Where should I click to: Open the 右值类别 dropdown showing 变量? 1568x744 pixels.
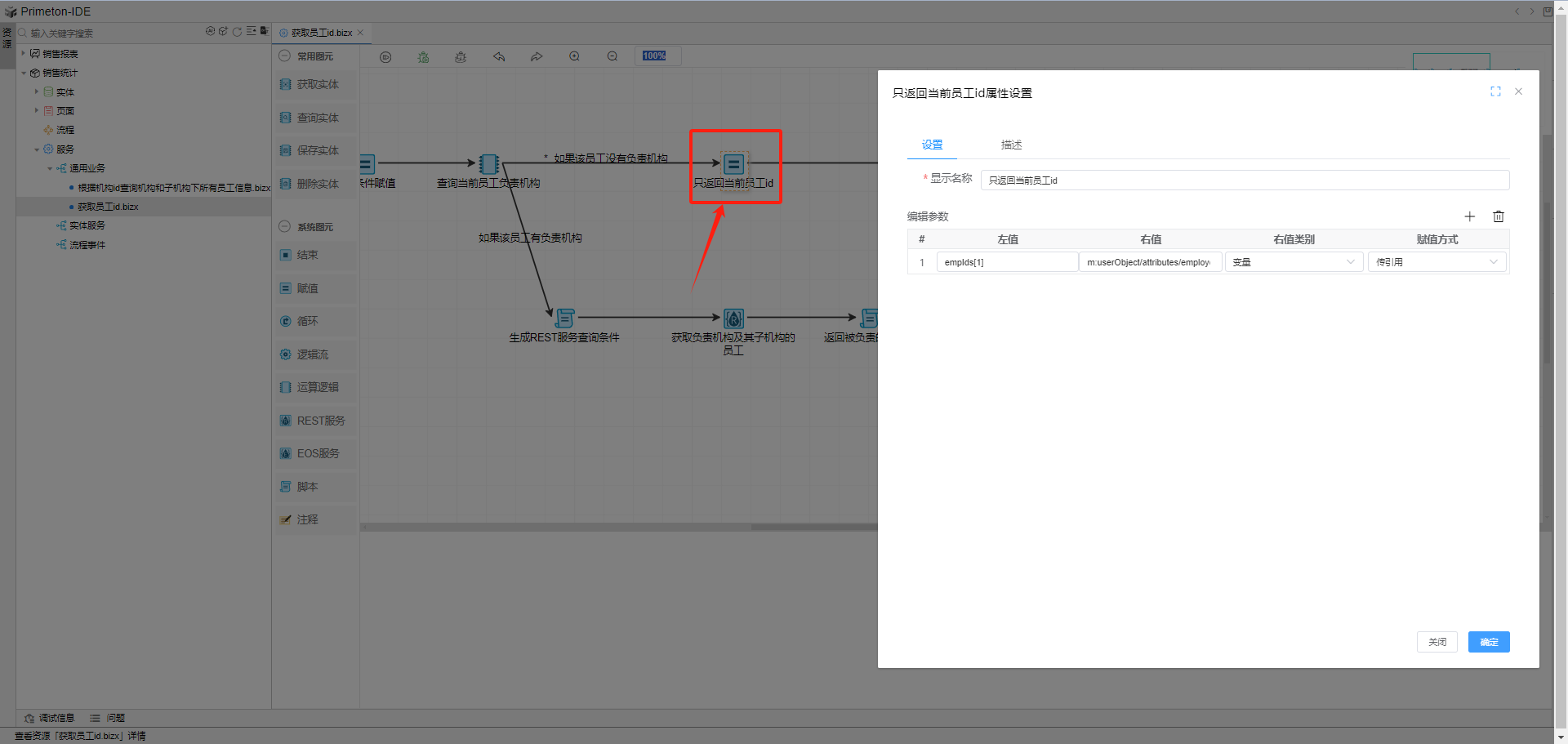click(x=1294, y=262)
